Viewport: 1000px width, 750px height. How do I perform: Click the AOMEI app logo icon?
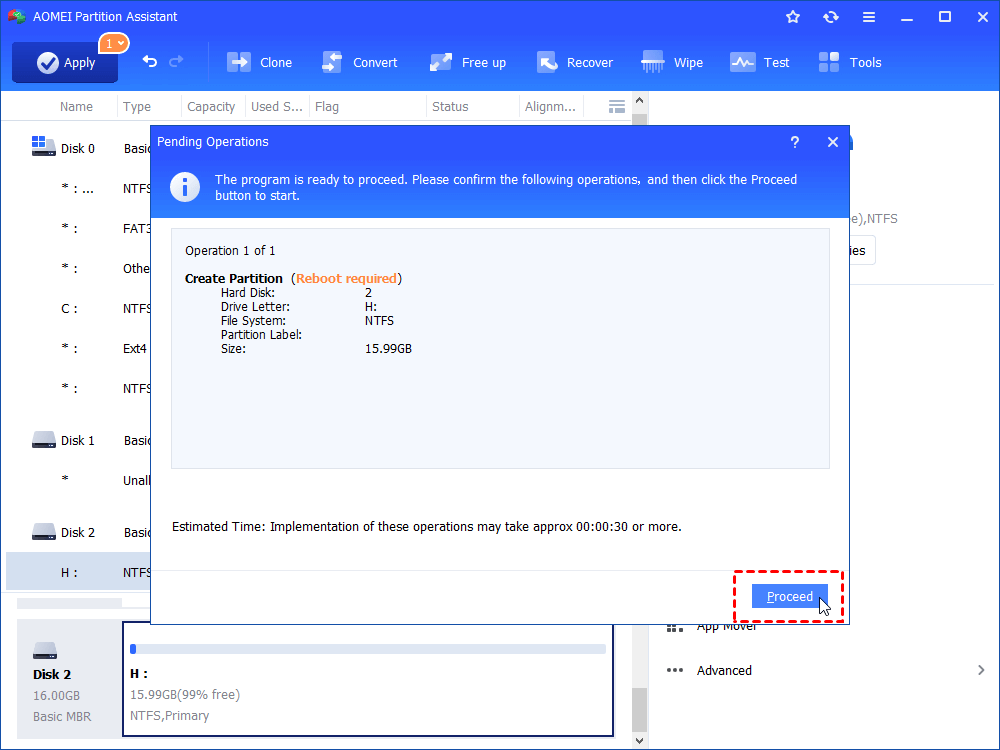coord(17,17)
